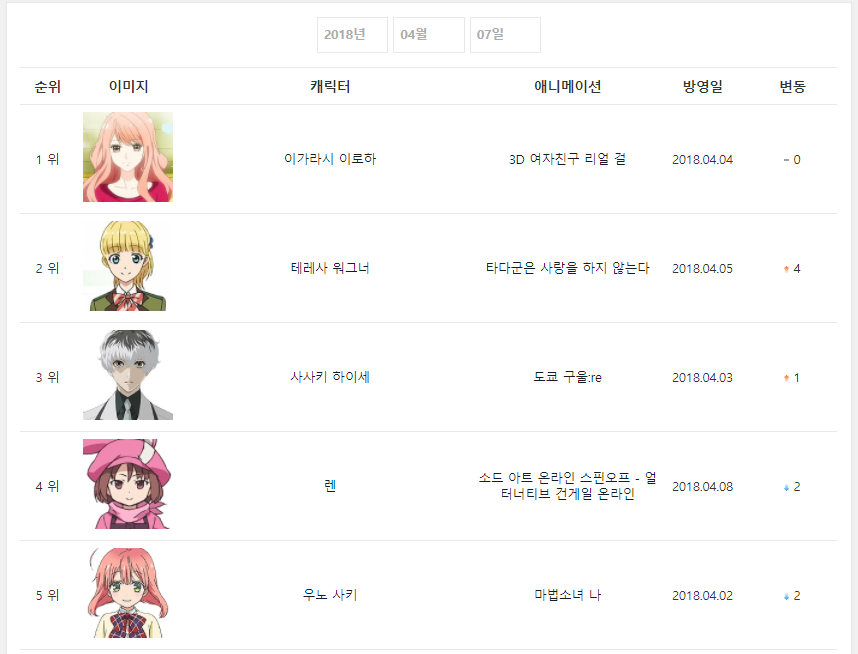Click the anime title 타다군은 사랑을 하지 않는다
The height and width of the screenshot is (654, 858).
coord(567,268)
